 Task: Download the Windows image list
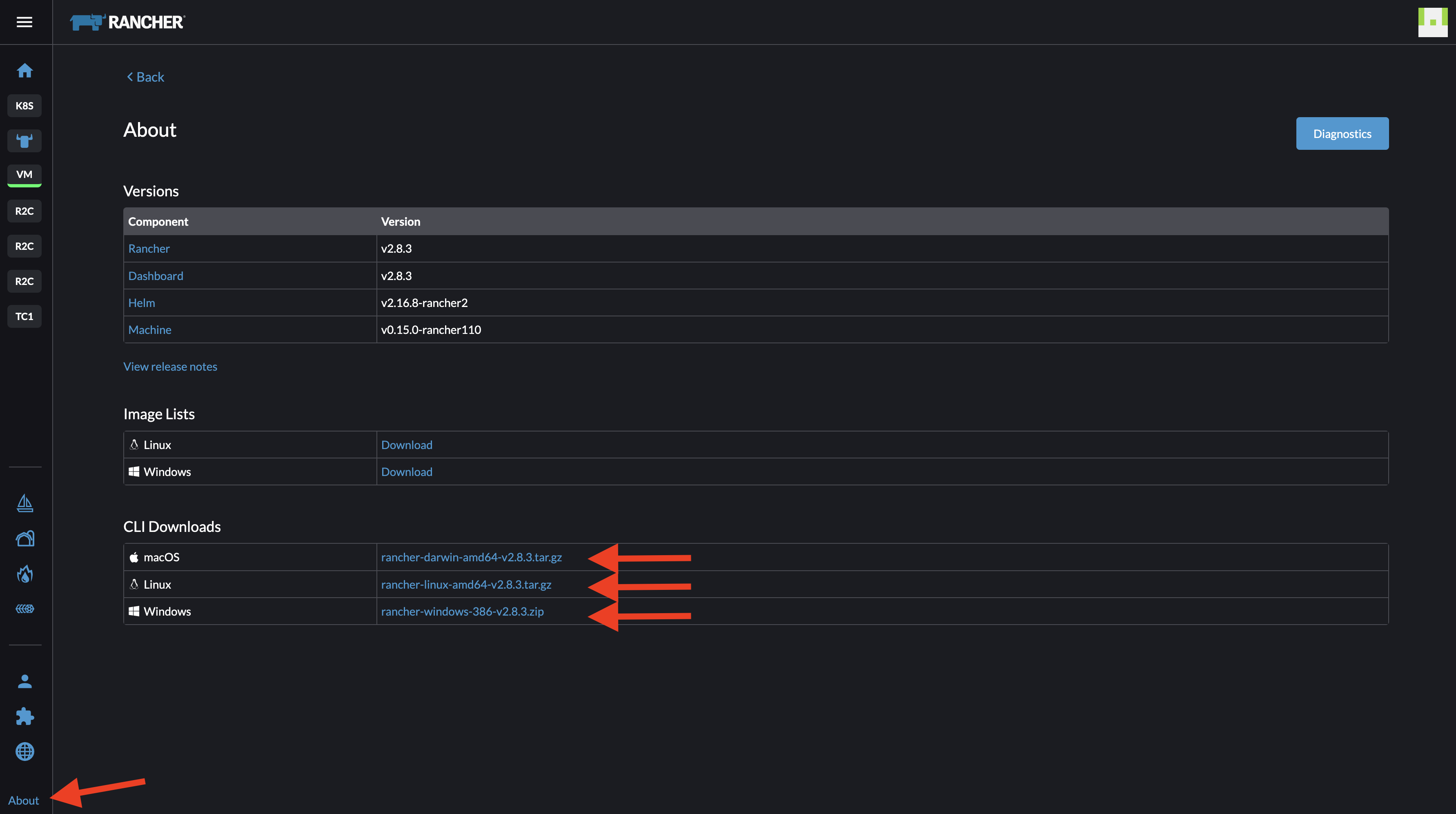pos(406,472)
